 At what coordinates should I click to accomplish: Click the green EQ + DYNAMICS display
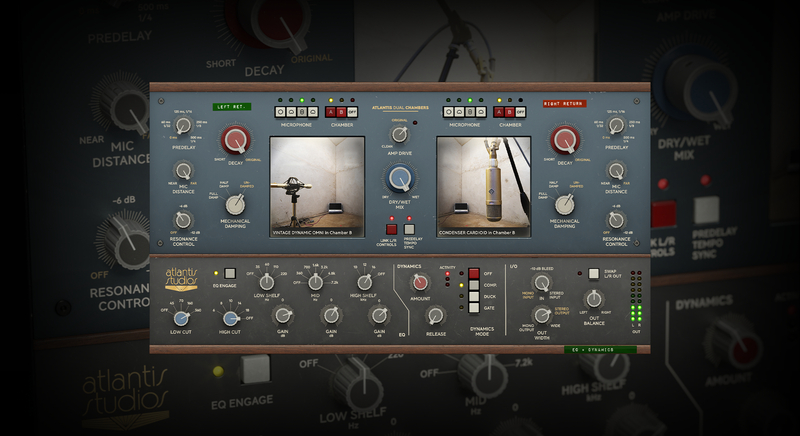600,350
